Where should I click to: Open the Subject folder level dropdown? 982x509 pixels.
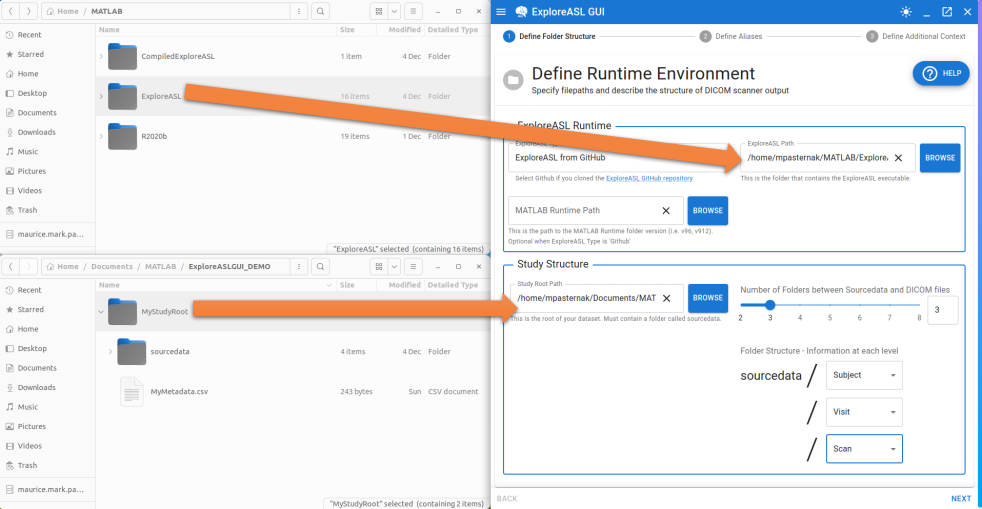click(864, 376)
